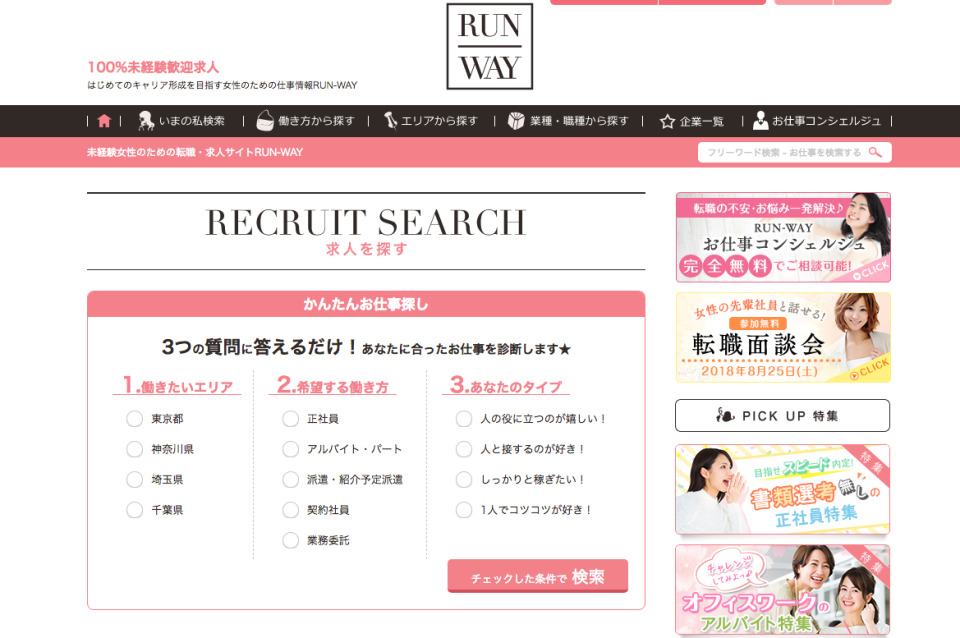The image size is (960, 638).
Task: Choose アルバイト・パート work style
Action: click(x=291, y=449)
